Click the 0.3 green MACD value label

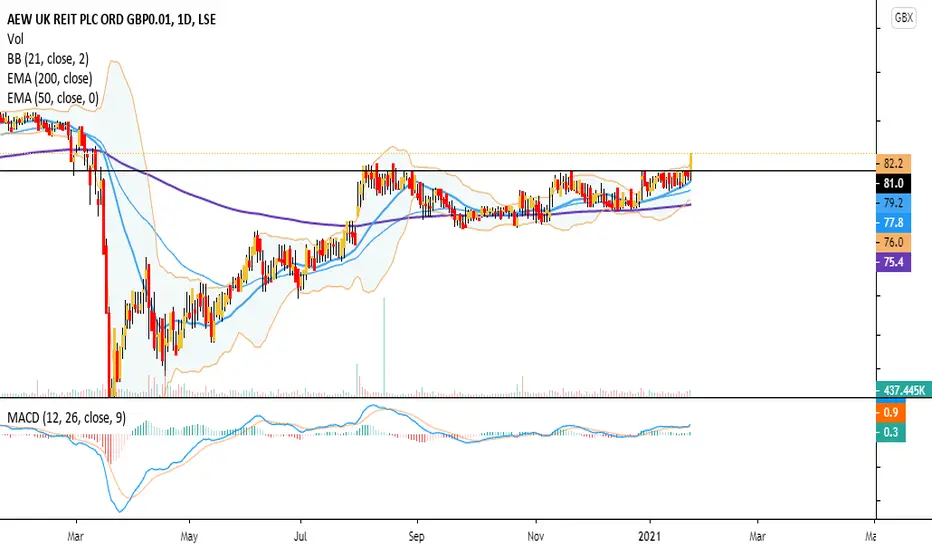click(x=891, y=432)
